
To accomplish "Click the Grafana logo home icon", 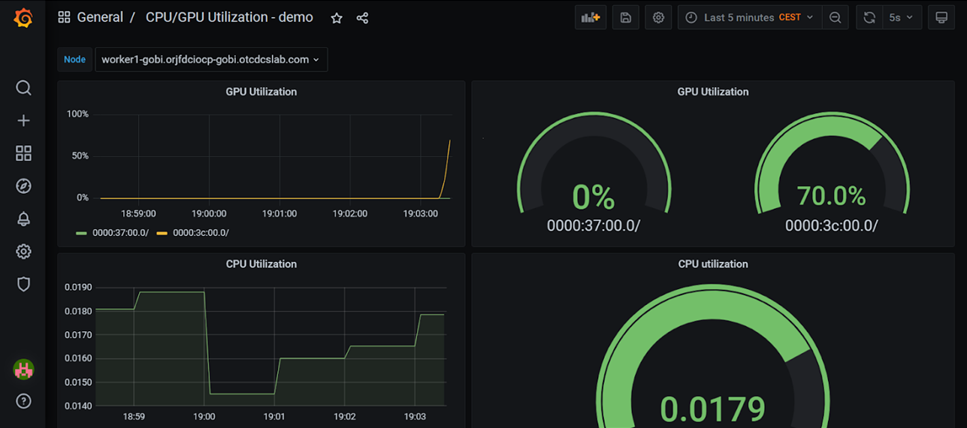I will click(x=22, y=17).
